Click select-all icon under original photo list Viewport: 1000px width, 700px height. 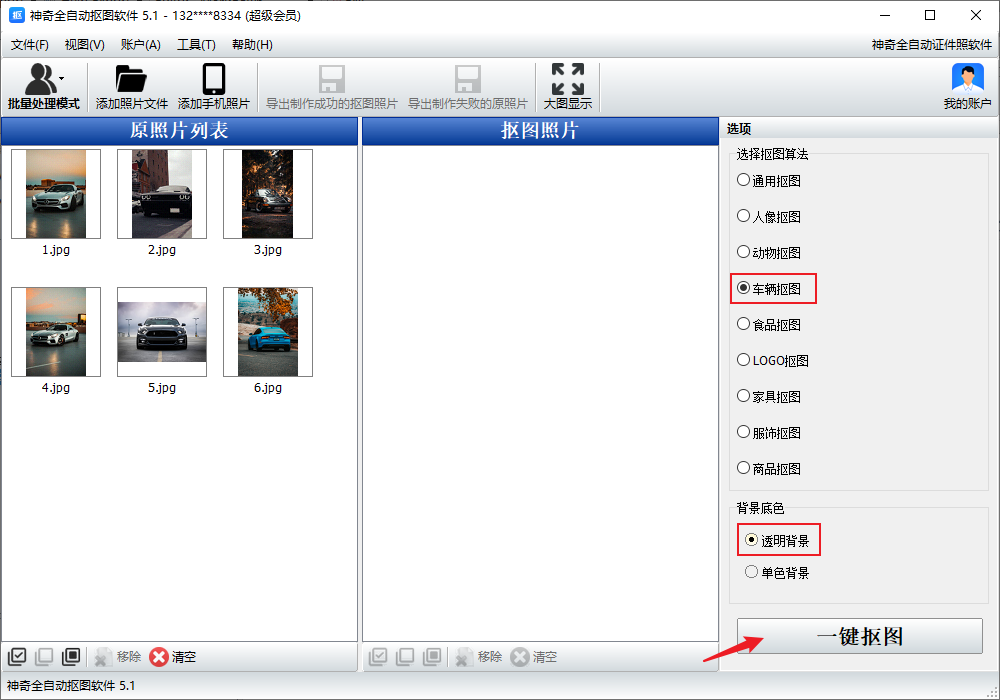click(x=17, y=657)
